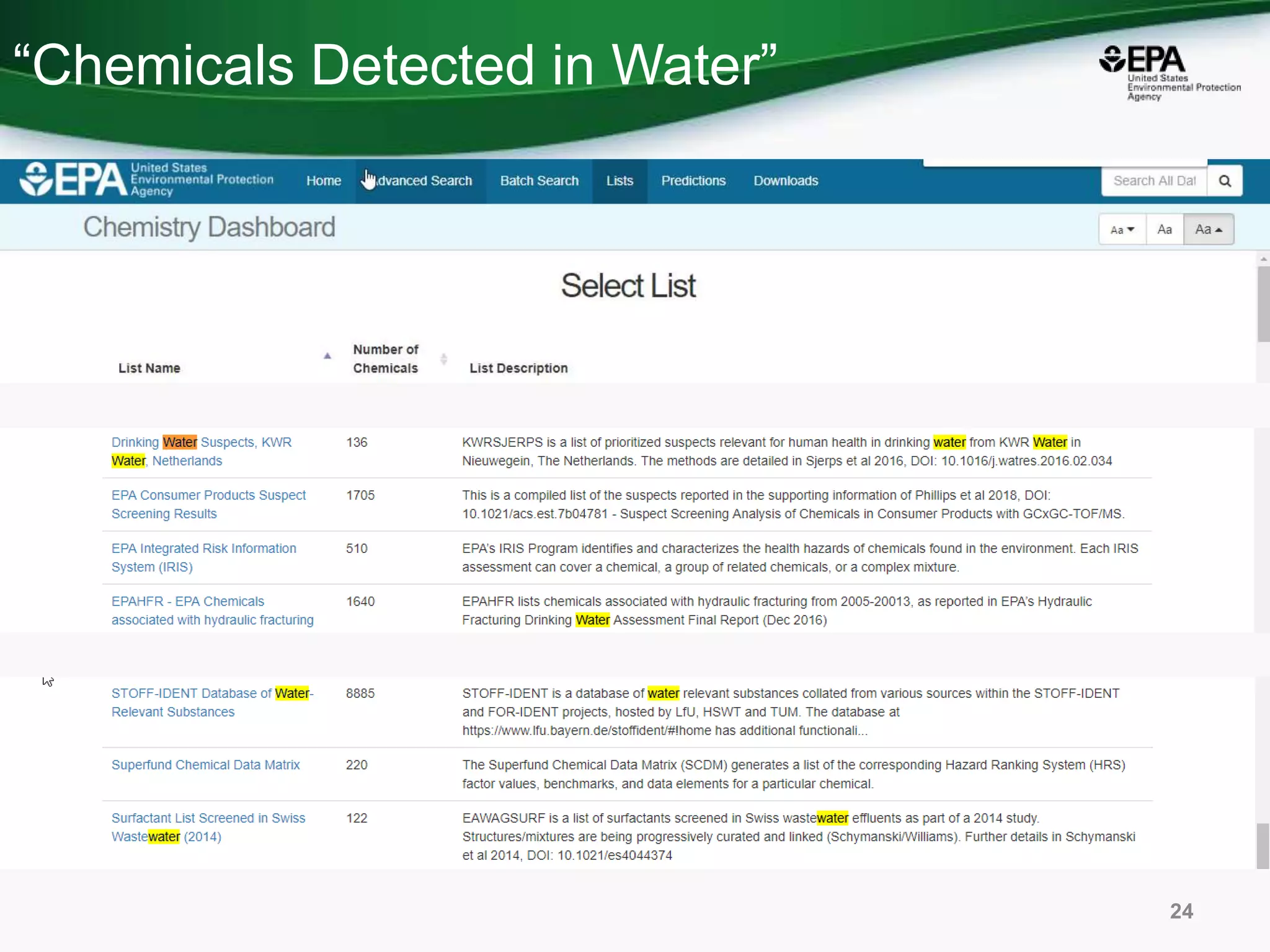Click the EPA logo in the navigation bar
The image size is (1270, 952).
click(x=146, y=180)
